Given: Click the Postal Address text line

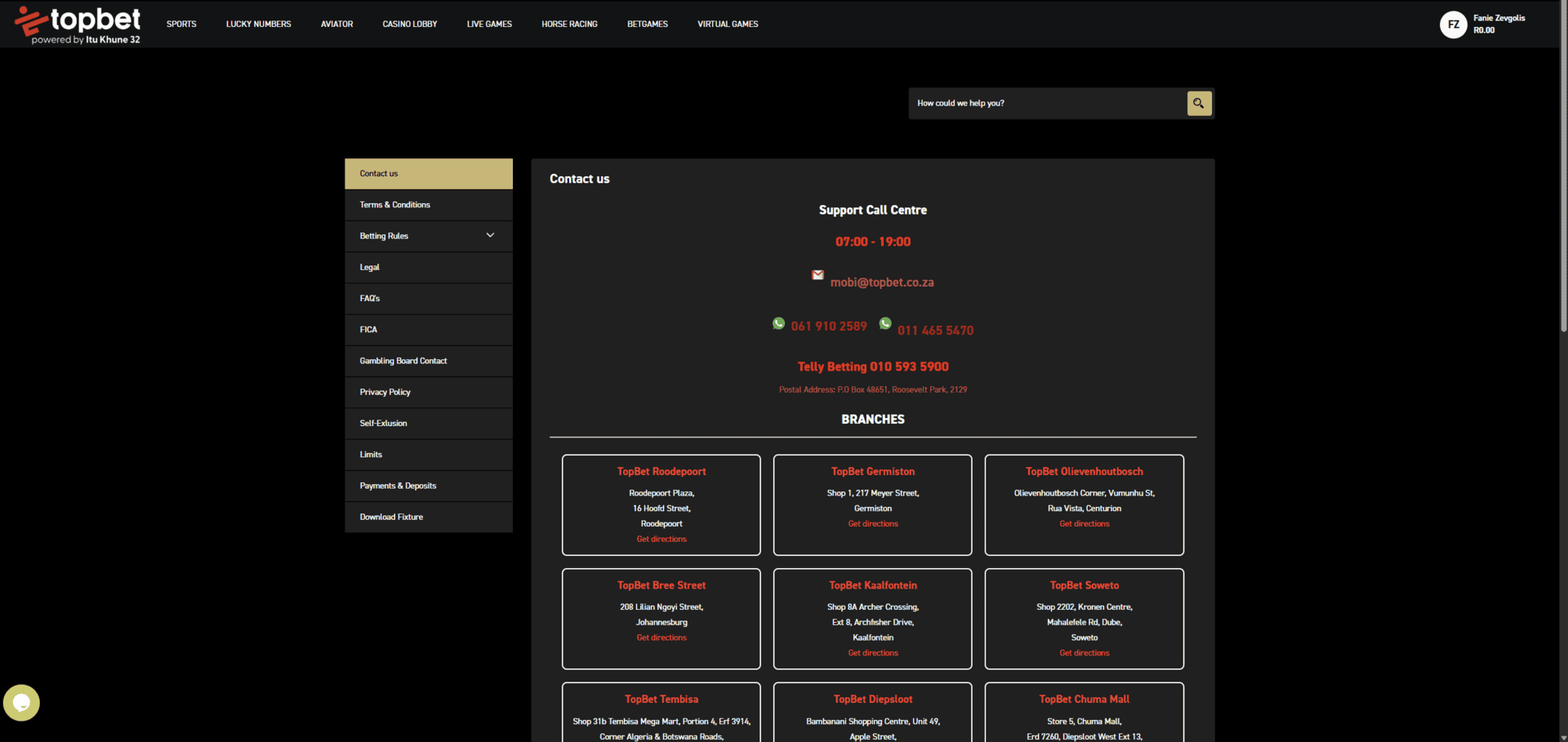Looking at the screenshot, I should point(873,390).
